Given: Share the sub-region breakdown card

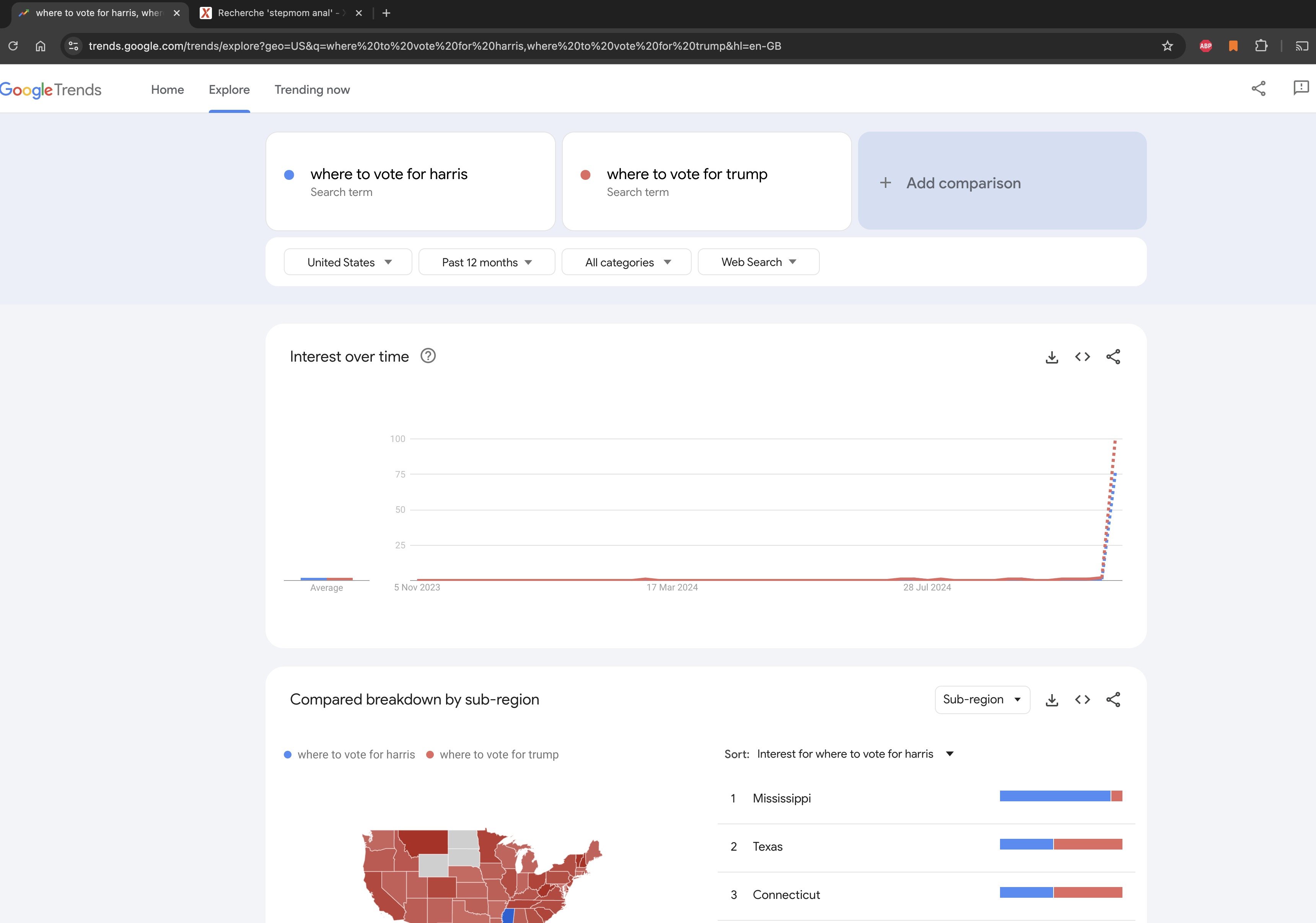Looking at the screenshot, I should 1113,700.
